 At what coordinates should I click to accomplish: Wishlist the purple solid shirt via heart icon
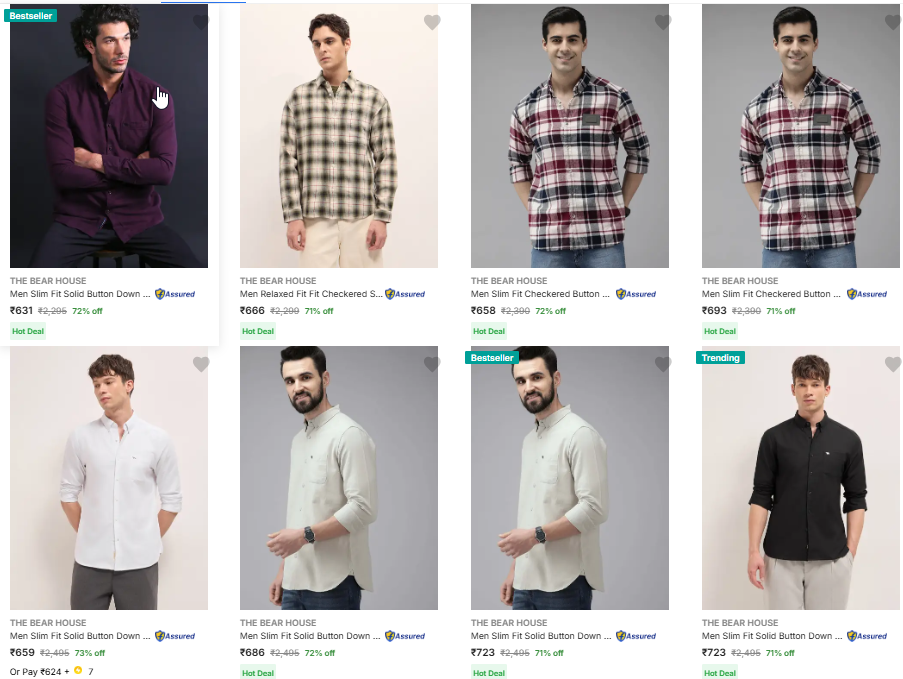click(x=201, y=22)
